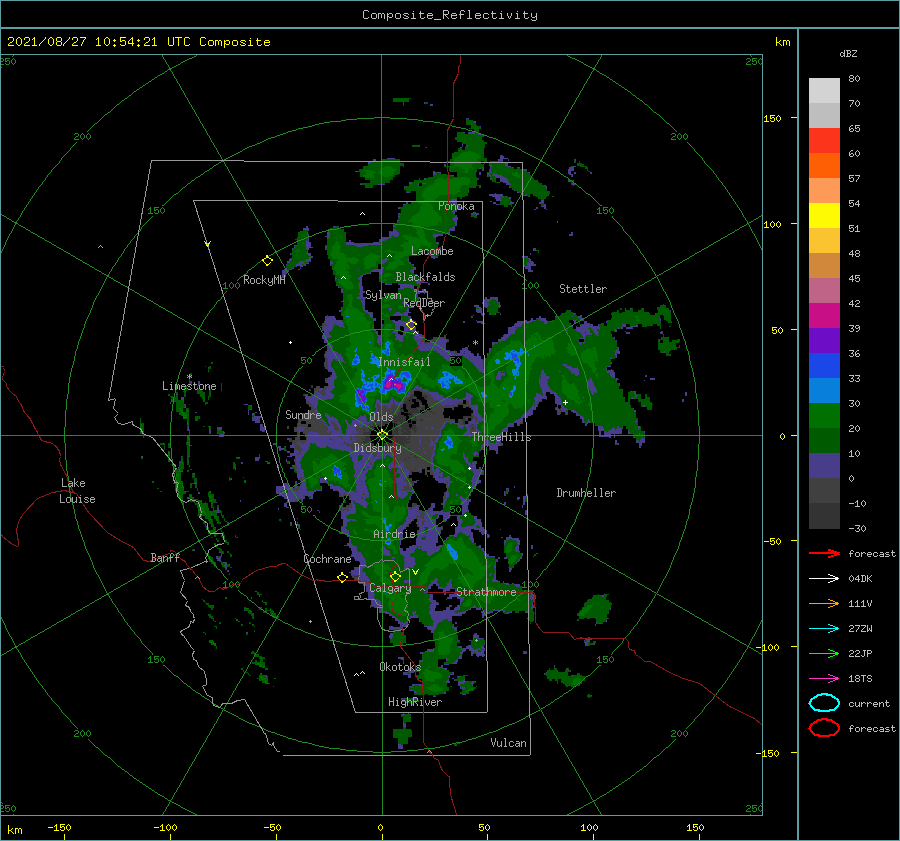900x841 pixels.
Task: Click the Calgary city label
Action: (x=390, y=588)
